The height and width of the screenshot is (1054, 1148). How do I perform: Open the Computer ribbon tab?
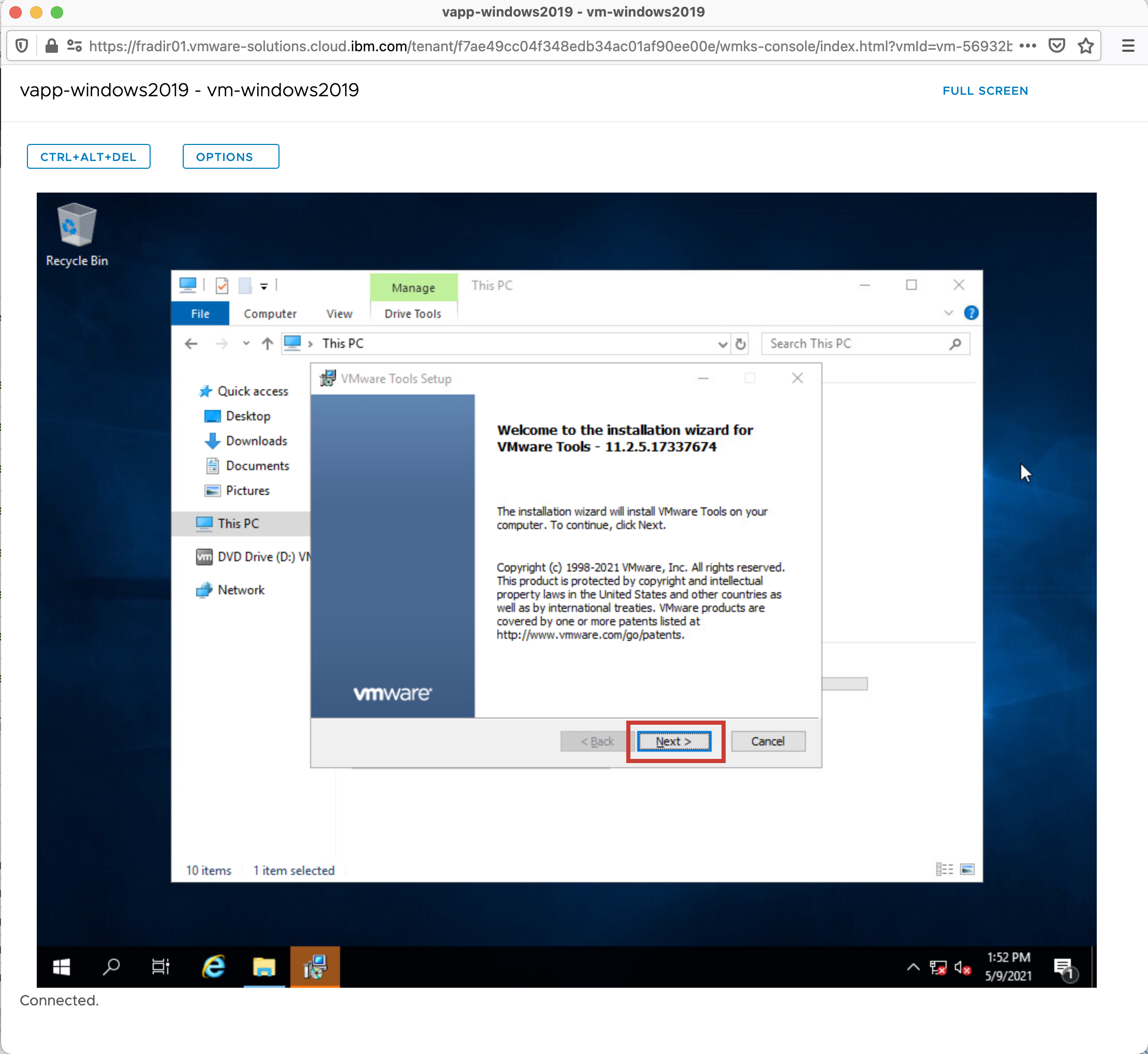[270, 314]
